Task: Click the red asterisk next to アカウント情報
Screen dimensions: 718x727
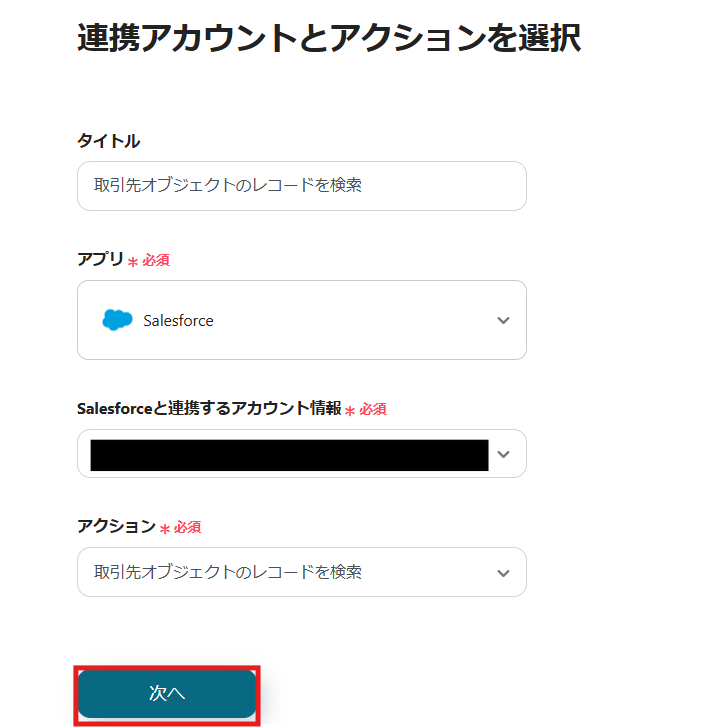Action: (x=350, y=410)
